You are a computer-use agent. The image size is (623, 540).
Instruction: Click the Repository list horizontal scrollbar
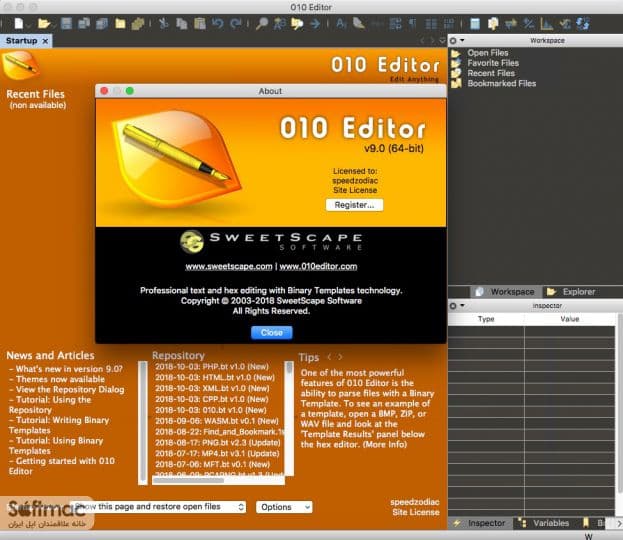(218, 480)
